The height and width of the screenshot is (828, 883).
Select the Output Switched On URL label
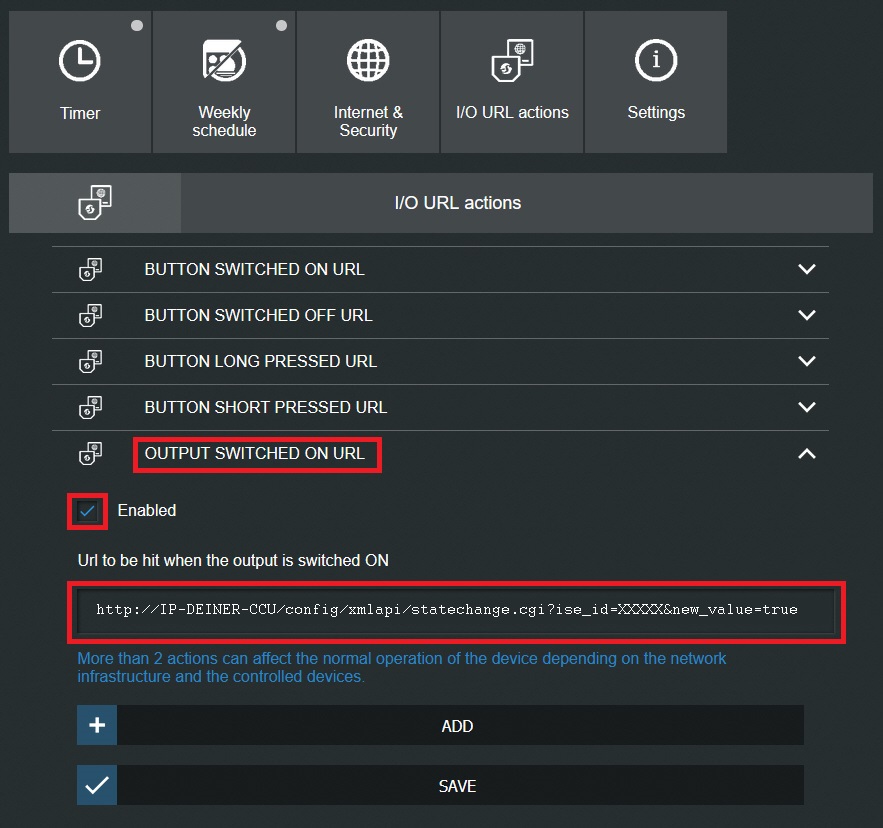[x=255, y=454]
